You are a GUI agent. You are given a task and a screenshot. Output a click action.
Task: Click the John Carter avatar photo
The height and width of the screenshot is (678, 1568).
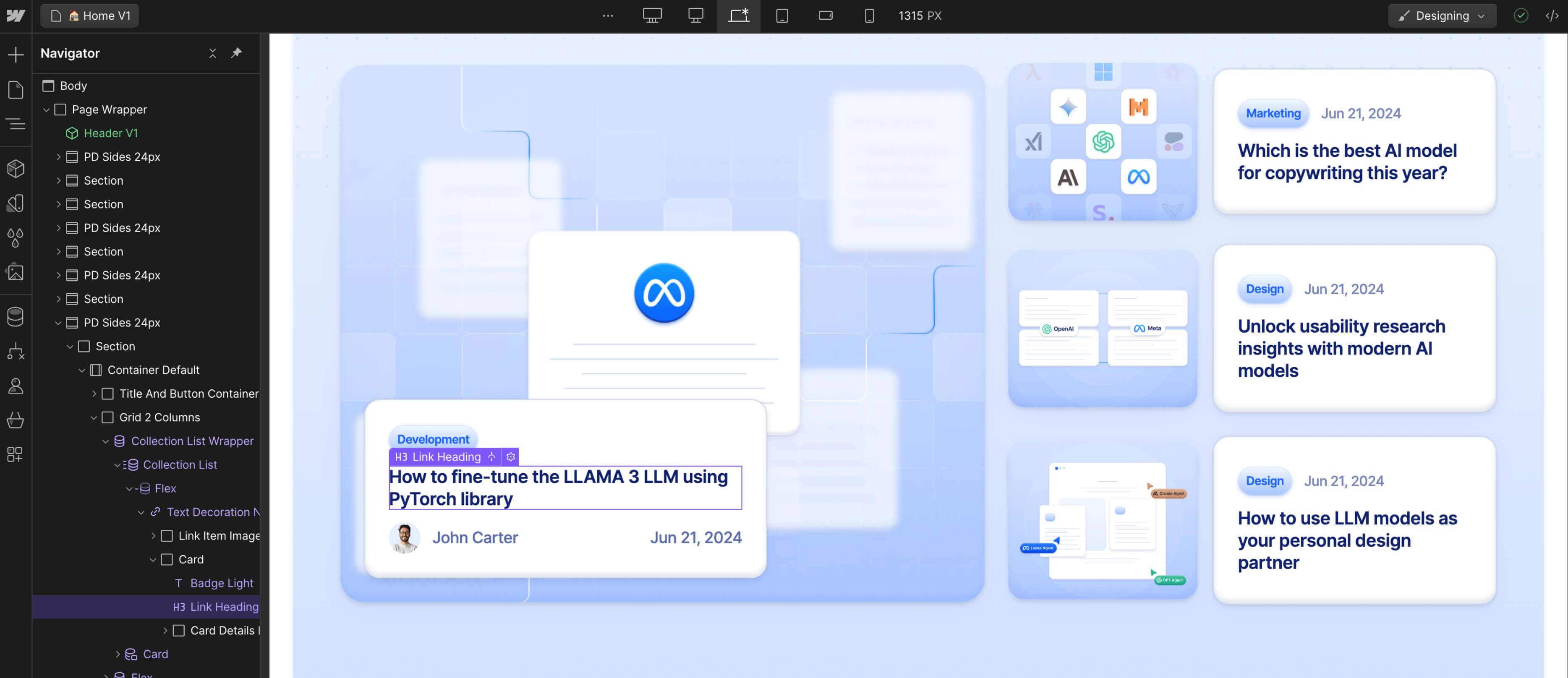[x=405, y=538]
